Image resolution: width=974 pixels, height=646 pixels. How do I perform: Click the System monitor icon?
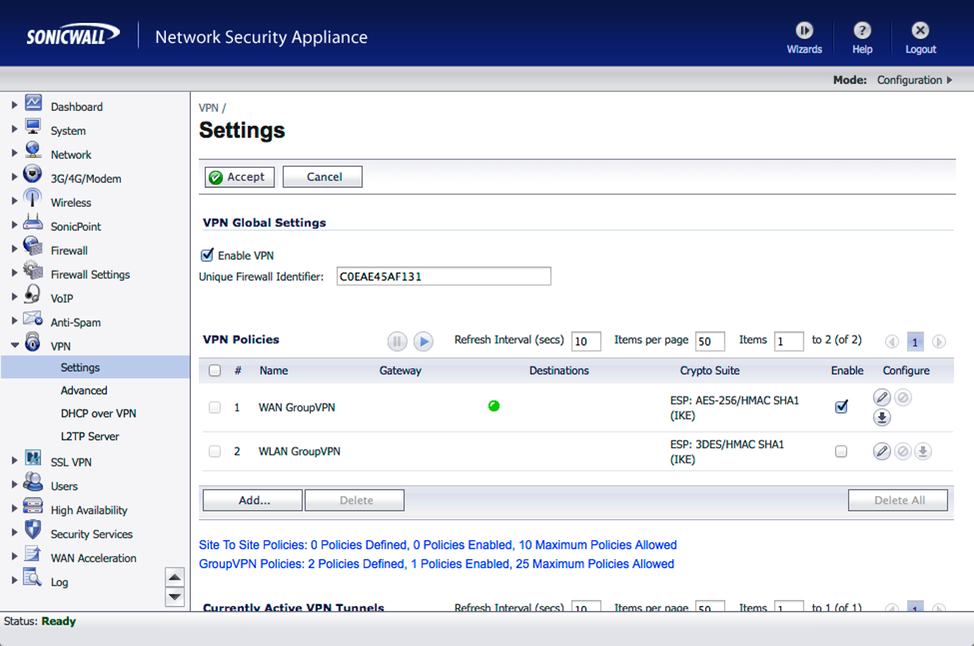(x=34, y=127)
